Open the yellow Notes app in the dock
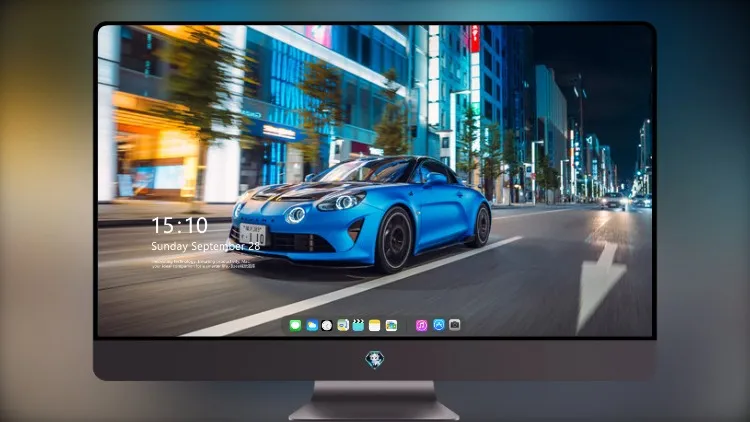The image size is (750, 422). point(375,325)
